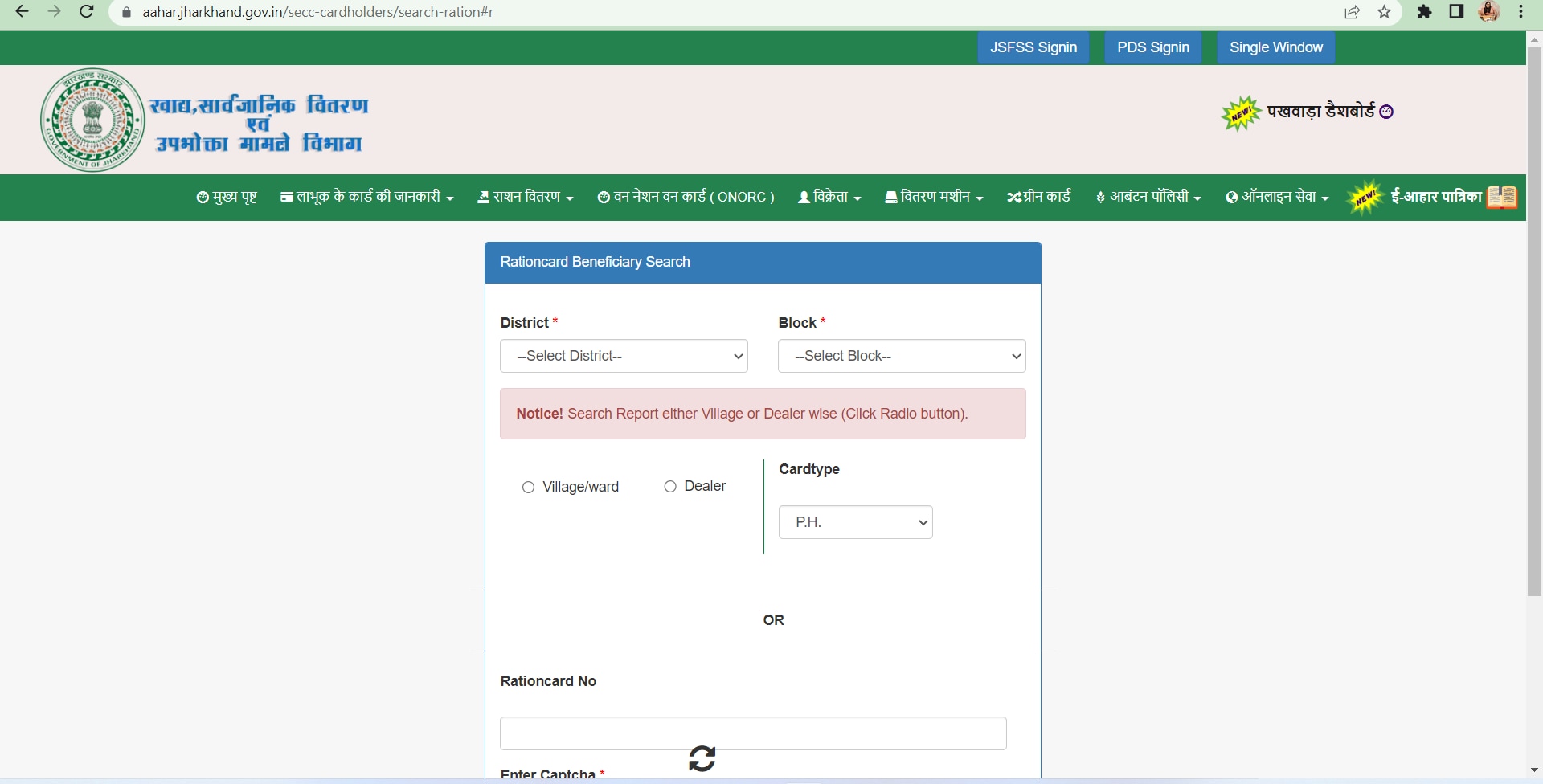
Task: Open the Cardtype P.H. dropdown
Action: 855,522
